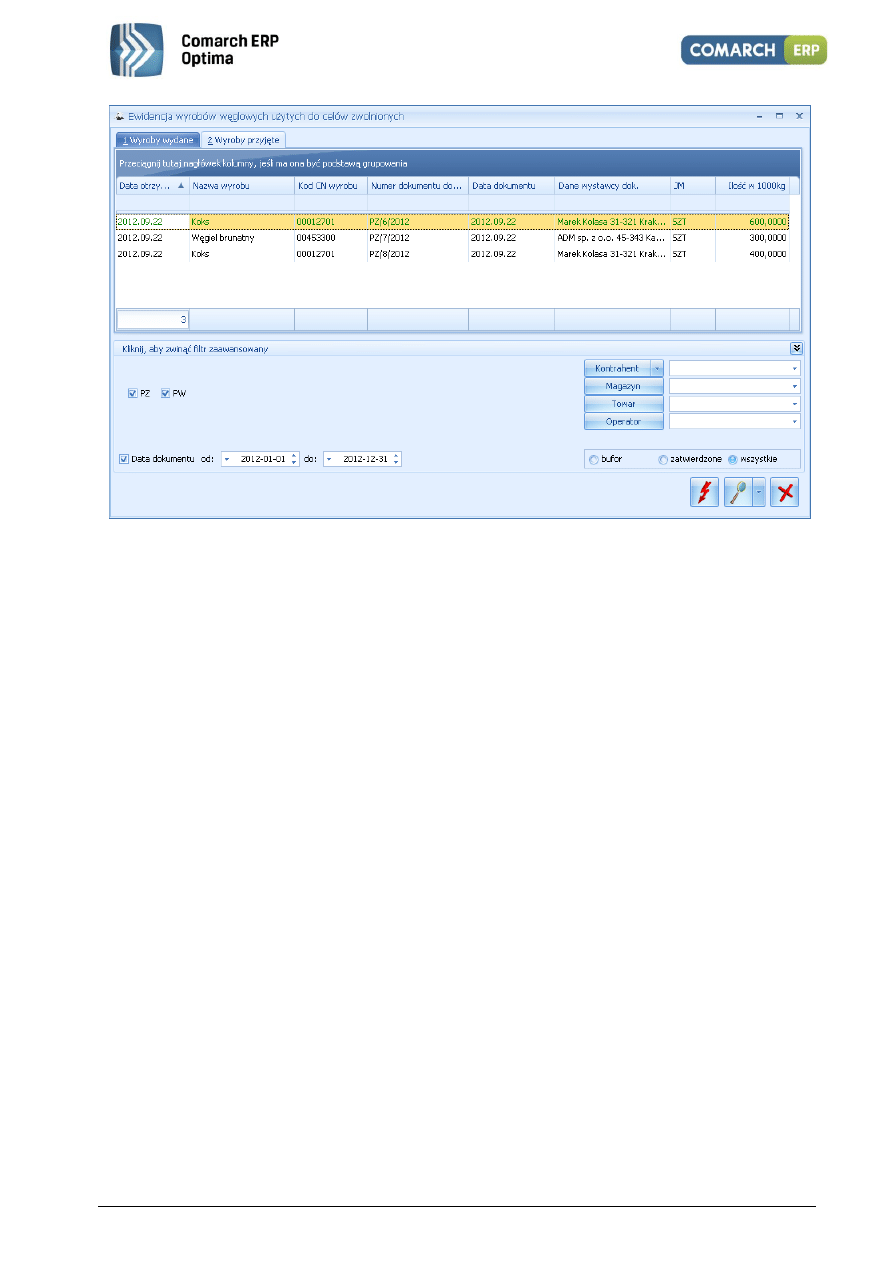This screenshot has width=893, height=1263.
Task: Toggle the PW checkbox
Action: (165, 394)
